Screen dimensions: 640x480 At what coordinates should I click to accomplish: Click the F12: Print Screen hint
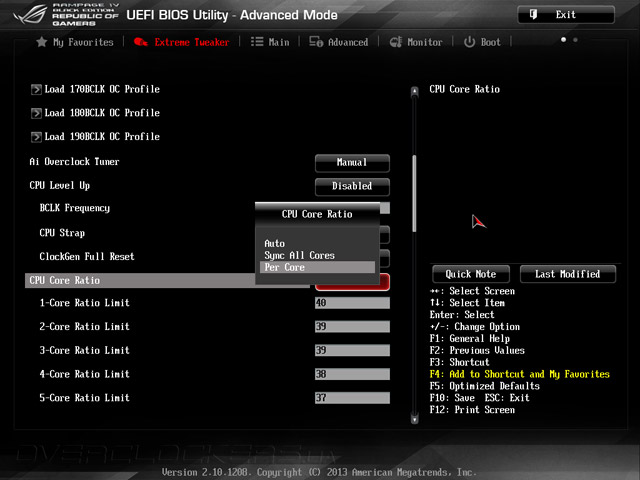472,410
